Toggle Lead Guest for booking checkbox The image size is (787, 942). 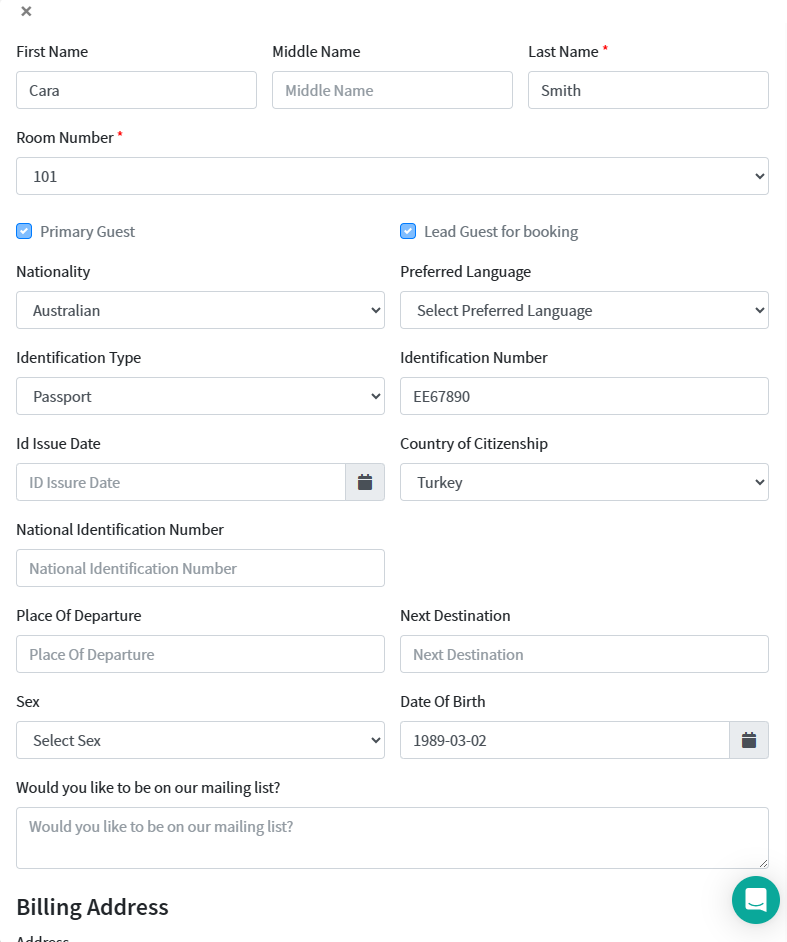point(408,231)
